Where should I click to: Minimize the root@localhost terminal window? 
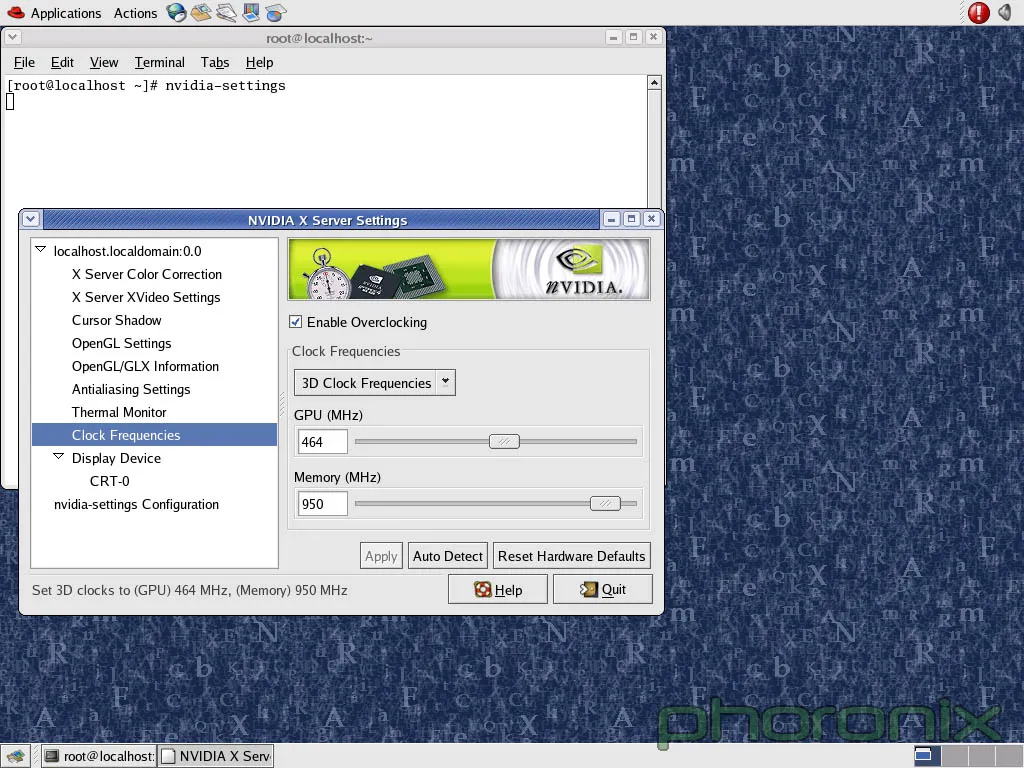(x=613, y=37)
